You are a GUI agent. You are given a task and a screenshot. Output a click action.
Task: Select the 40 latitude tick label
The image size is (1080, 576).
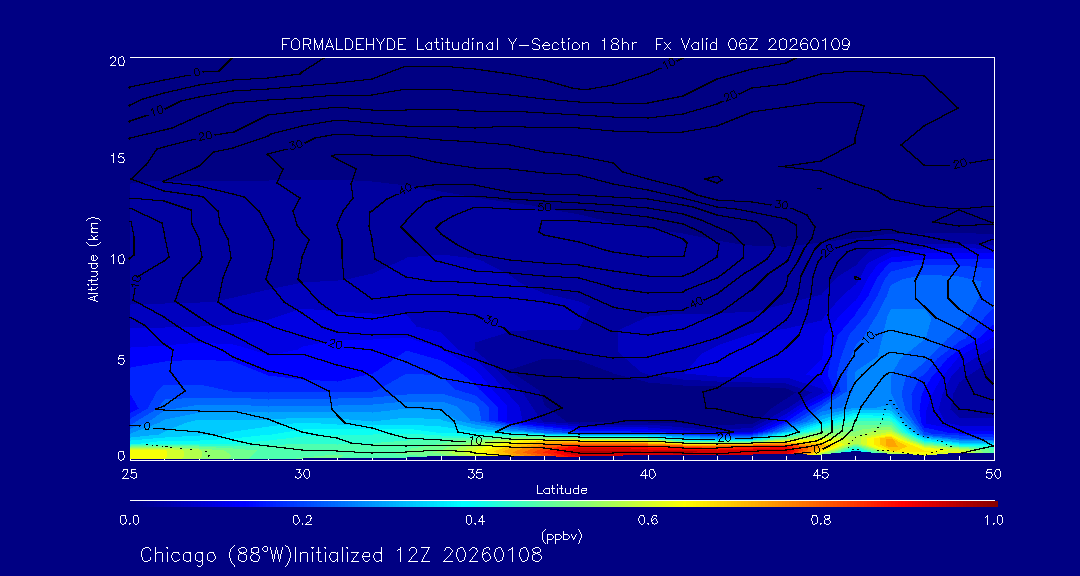(x=648, y=472)
